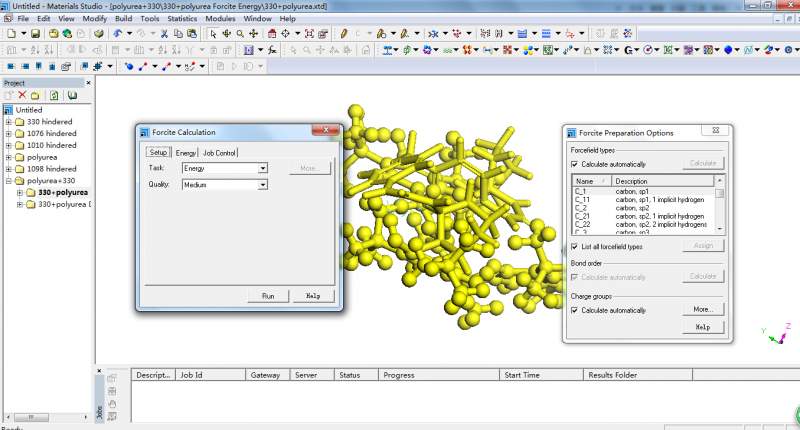Screen dimensions: 800x430
Task: Click More... in Forcite Preparation Options
Action: coord(703,309)
